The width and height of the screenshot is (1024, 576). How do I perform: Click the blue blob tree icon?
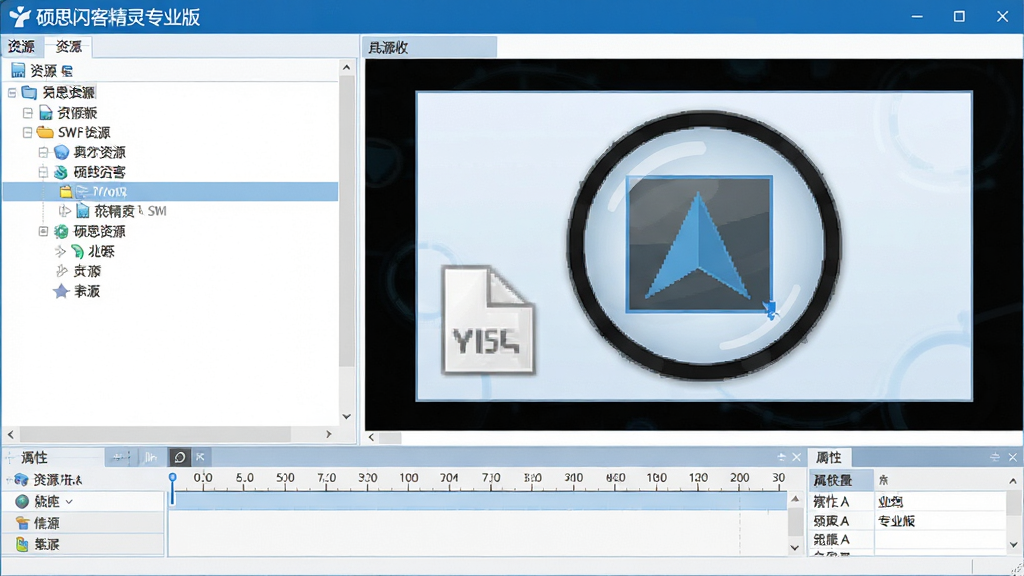tap(61, 152)
